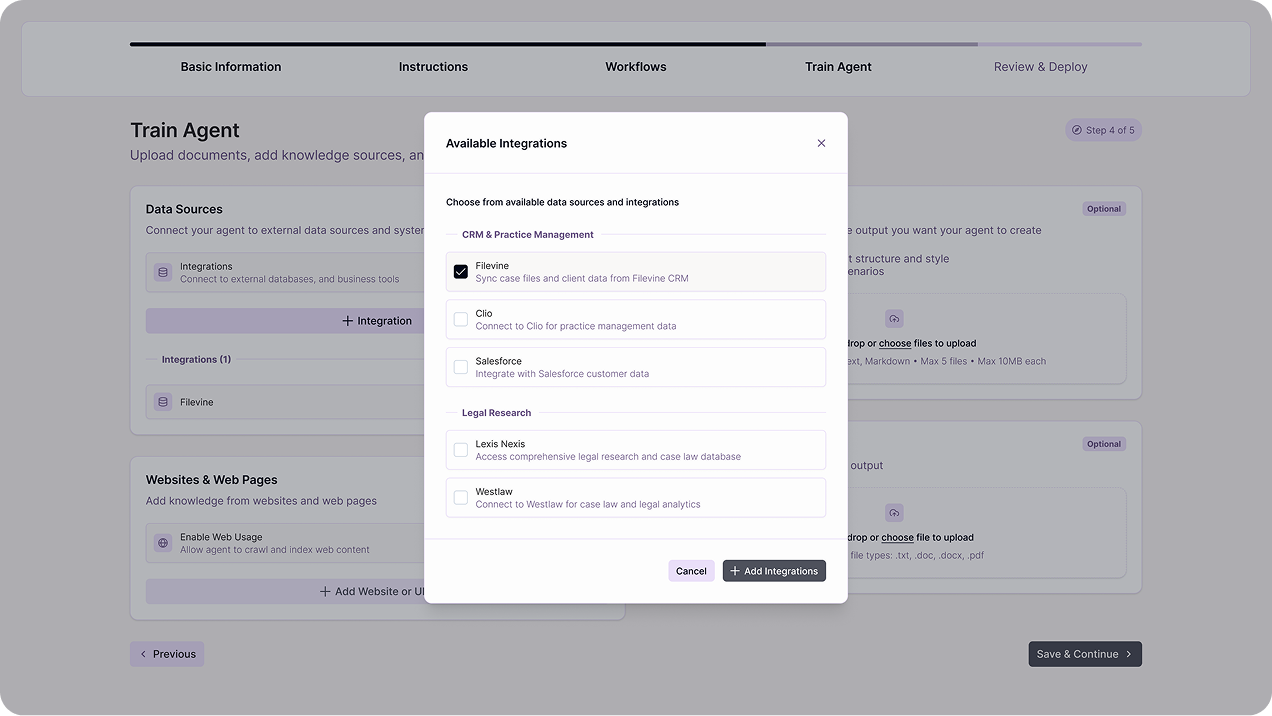Check the Salesforce integration checkbox
1272x716 pixels.
click(461, 367)
